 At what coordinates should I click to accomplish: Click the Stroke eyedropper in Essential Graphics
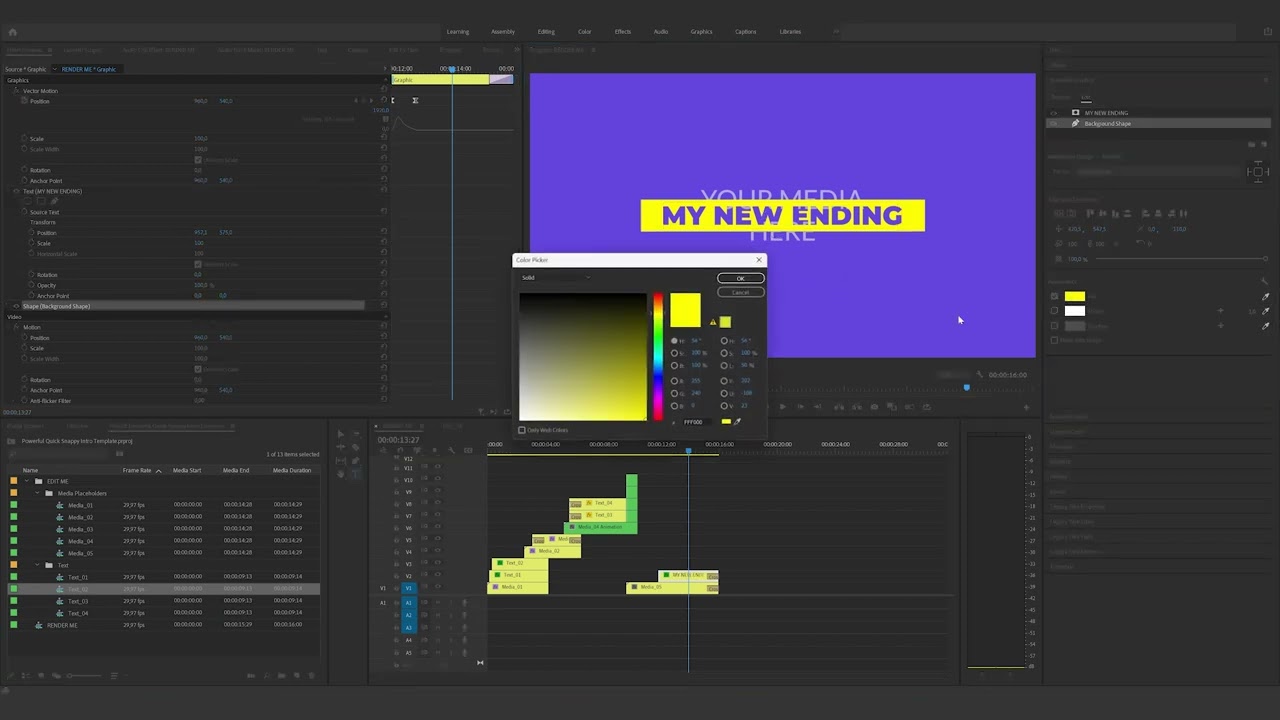click(x=1266, y=310)
